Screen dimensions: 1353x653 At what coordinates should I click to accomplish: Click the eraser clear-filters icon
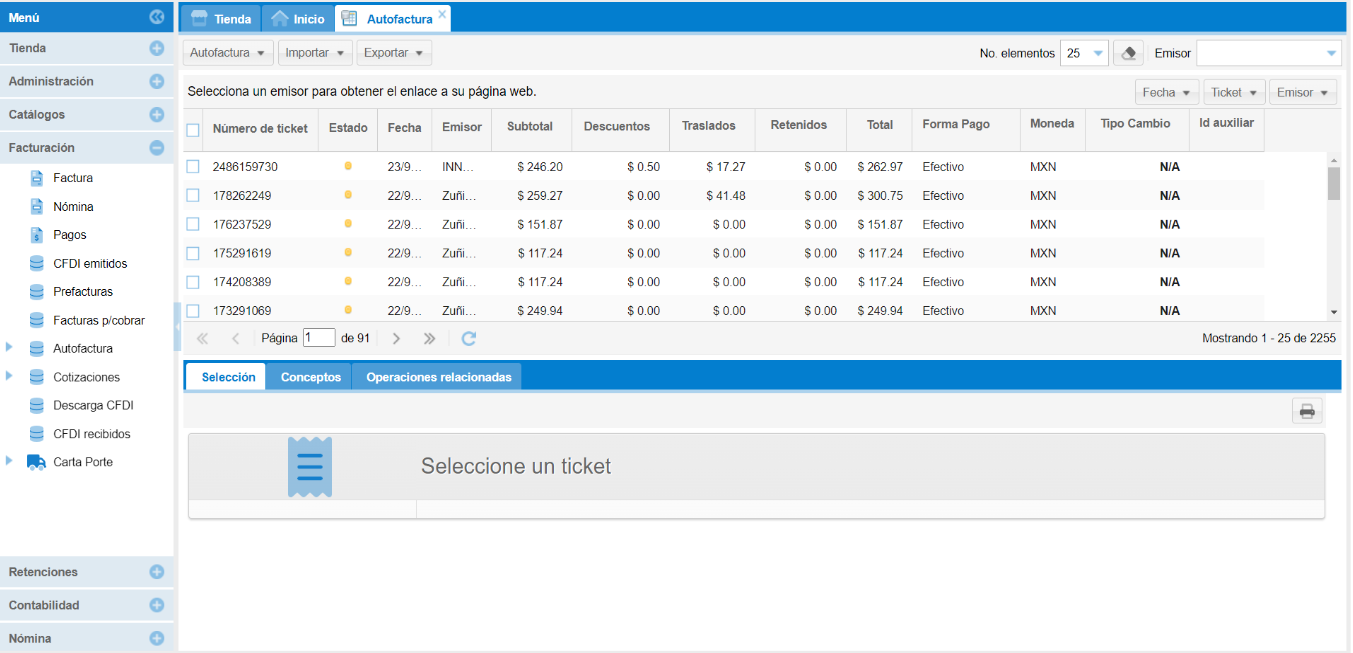[x=1128, y=53]
